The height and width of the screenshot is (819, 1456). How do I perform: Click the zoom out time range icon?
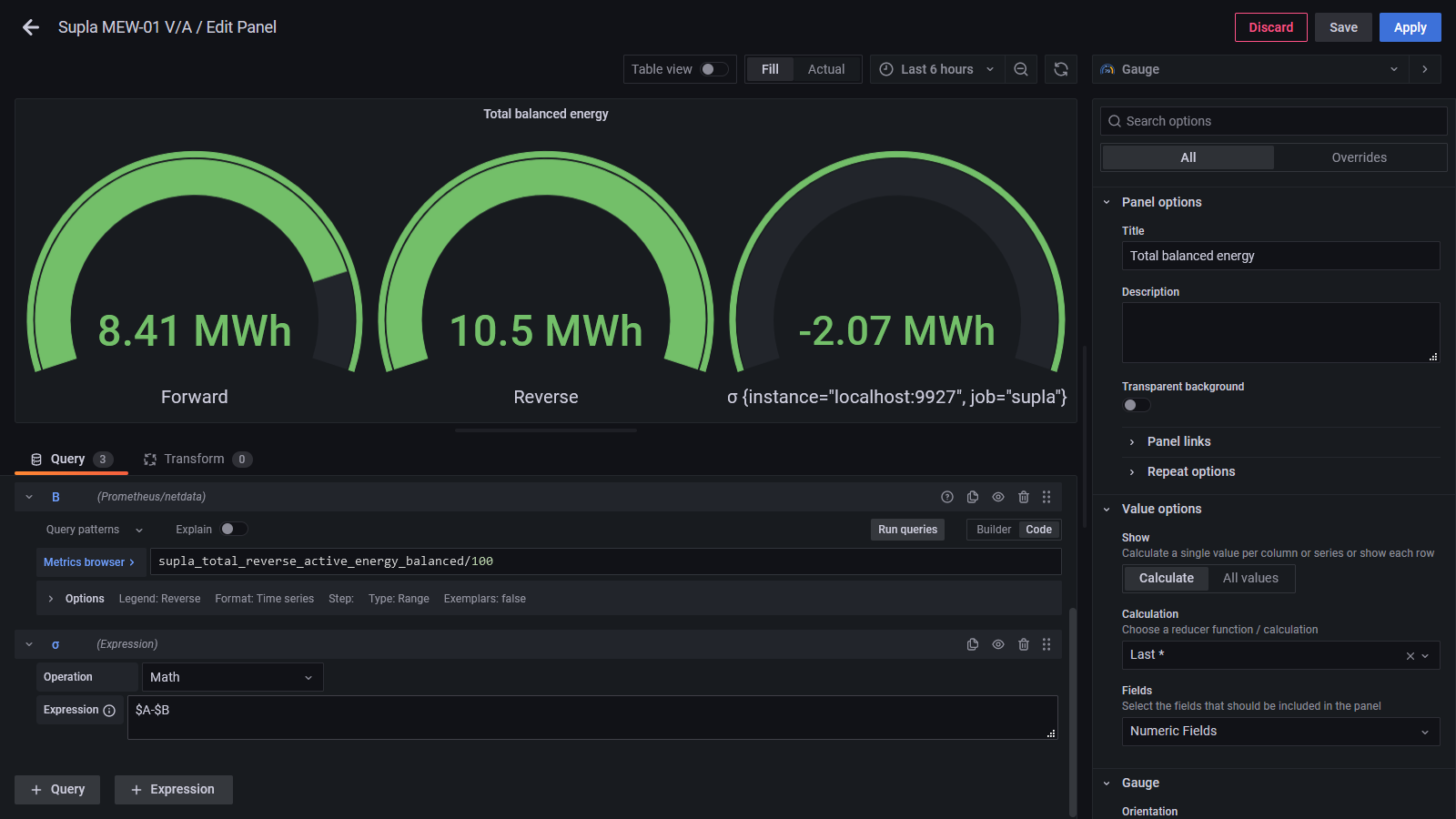[x=1021, y=69]
